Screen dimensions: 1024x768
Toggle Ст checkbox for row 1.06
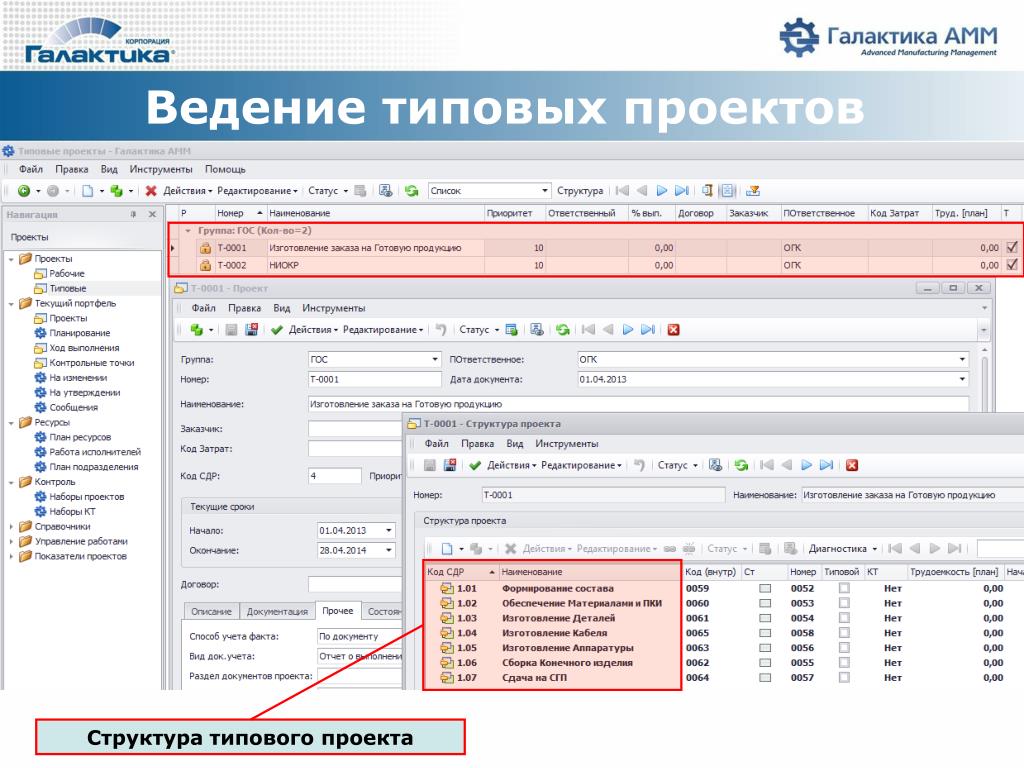point(765,663)
